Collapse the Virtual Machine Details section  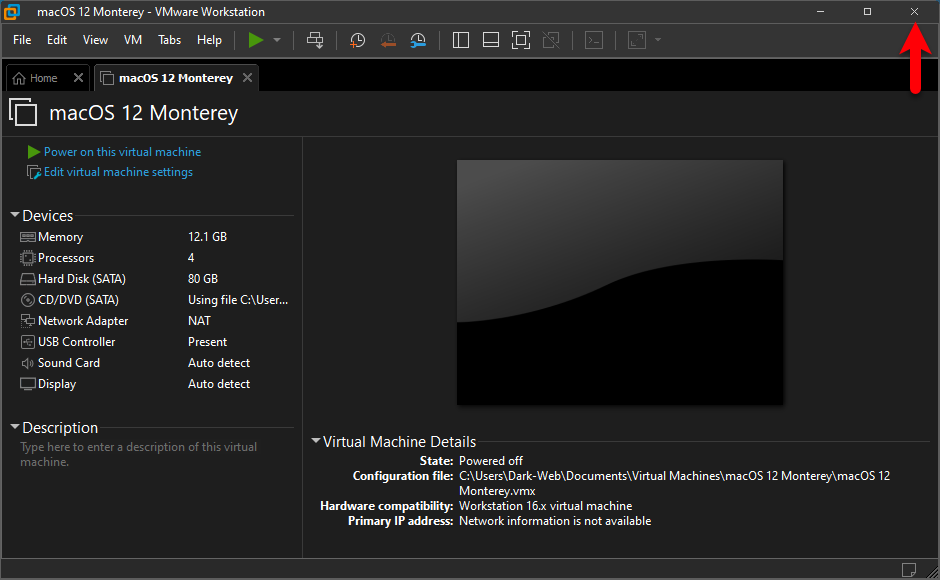coord(316,441)
